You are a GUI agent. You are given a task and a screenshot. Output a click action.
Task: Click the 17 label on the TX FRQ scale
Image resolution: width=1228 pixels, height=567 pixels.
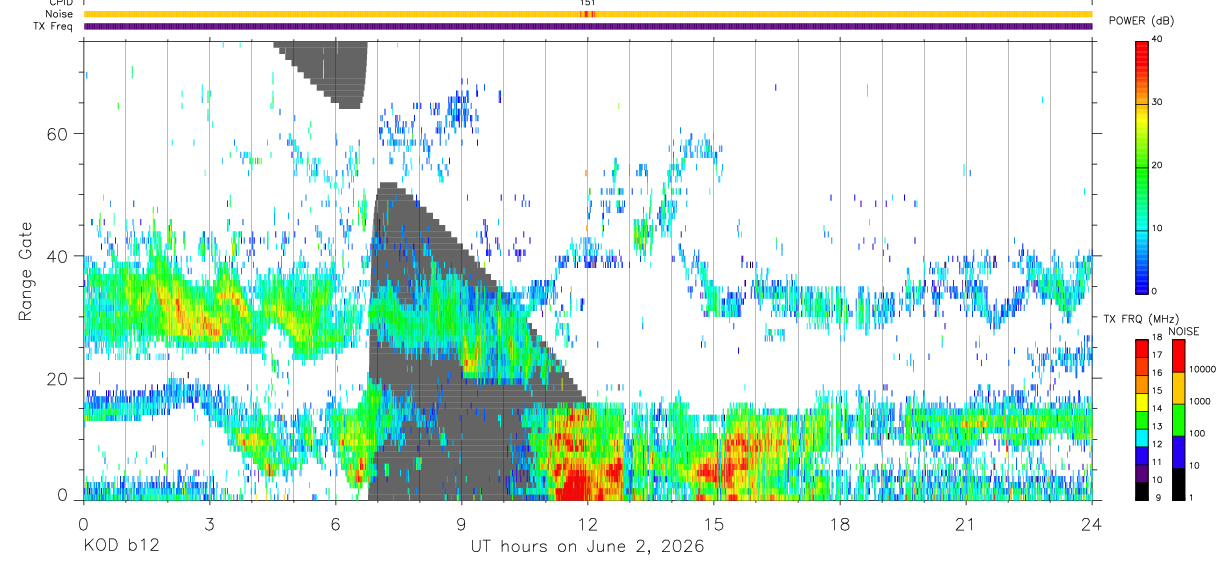[x=1157, y=355]
